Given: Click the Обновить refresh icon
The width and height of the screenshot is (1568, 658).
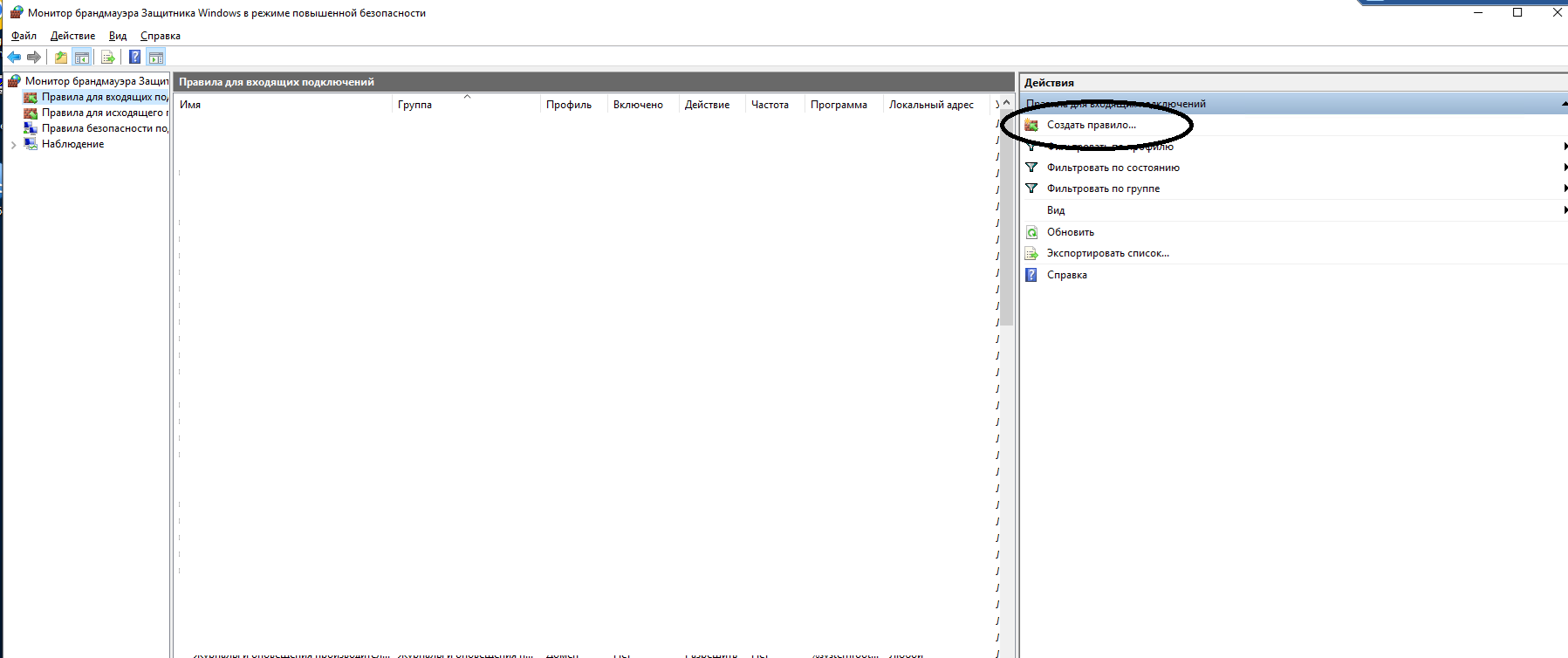Looking at the screenshot, I should pos(1031,232).
